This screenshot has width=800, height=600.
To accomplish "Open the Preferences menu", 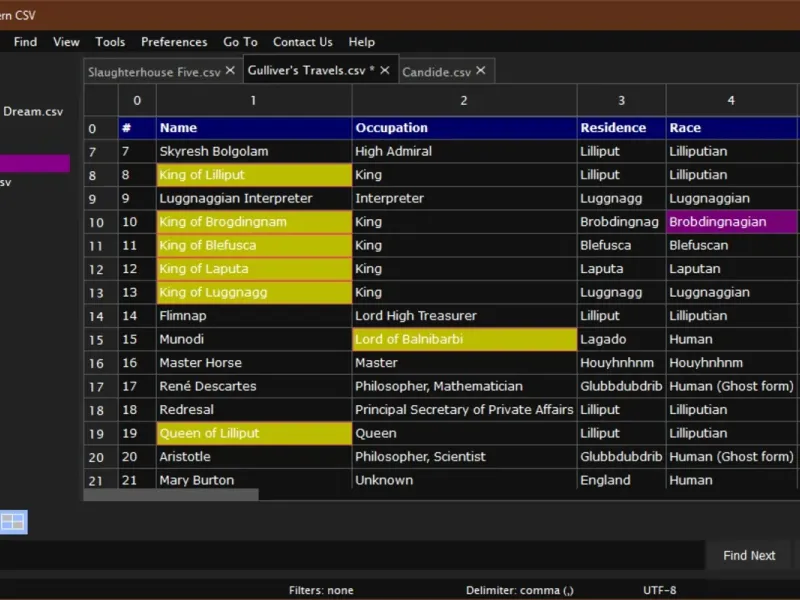I will pyautogui.click(x=174, y=42).
